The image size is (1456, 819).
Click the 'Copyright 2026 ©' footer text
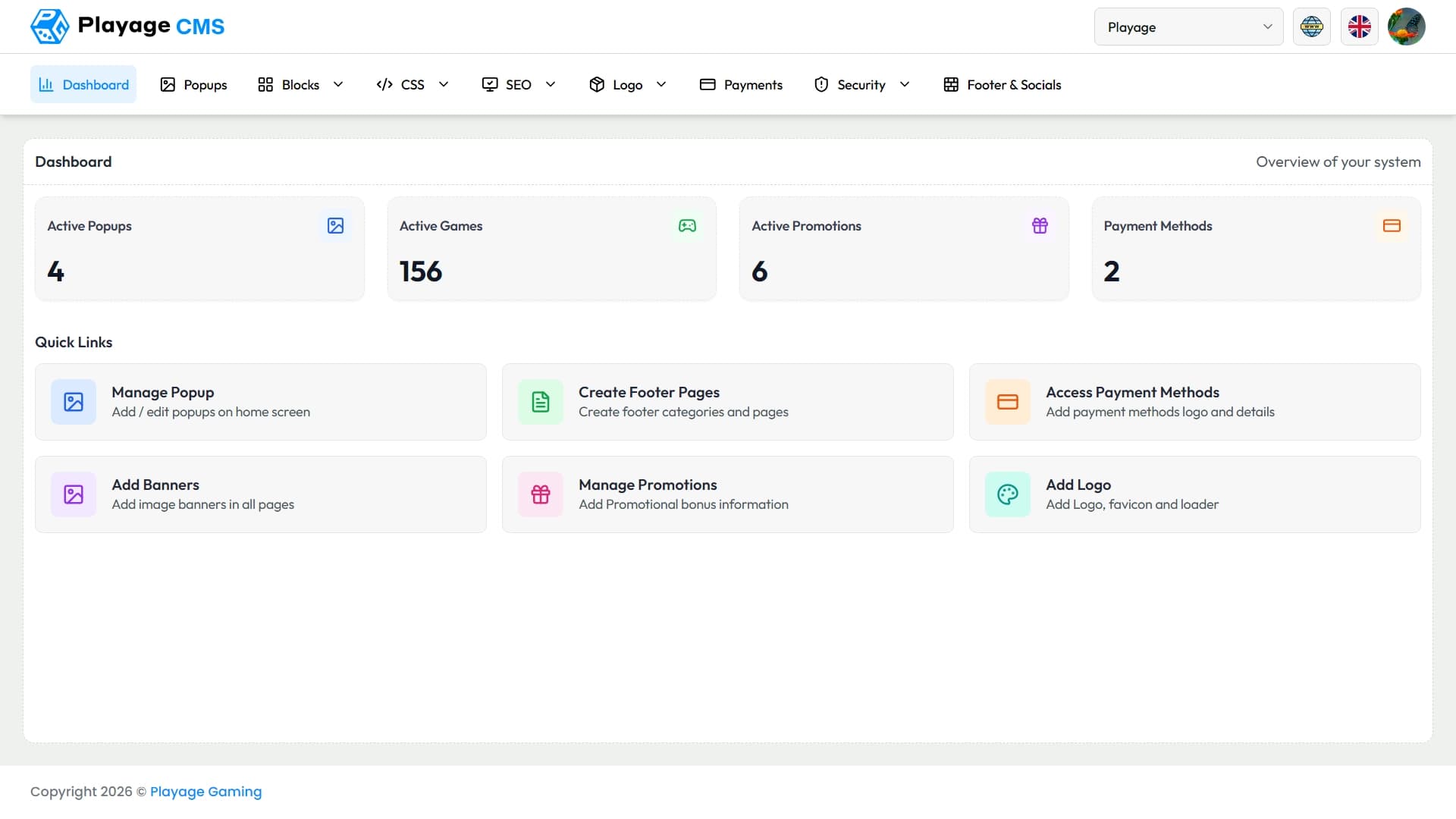click(88, 792)
